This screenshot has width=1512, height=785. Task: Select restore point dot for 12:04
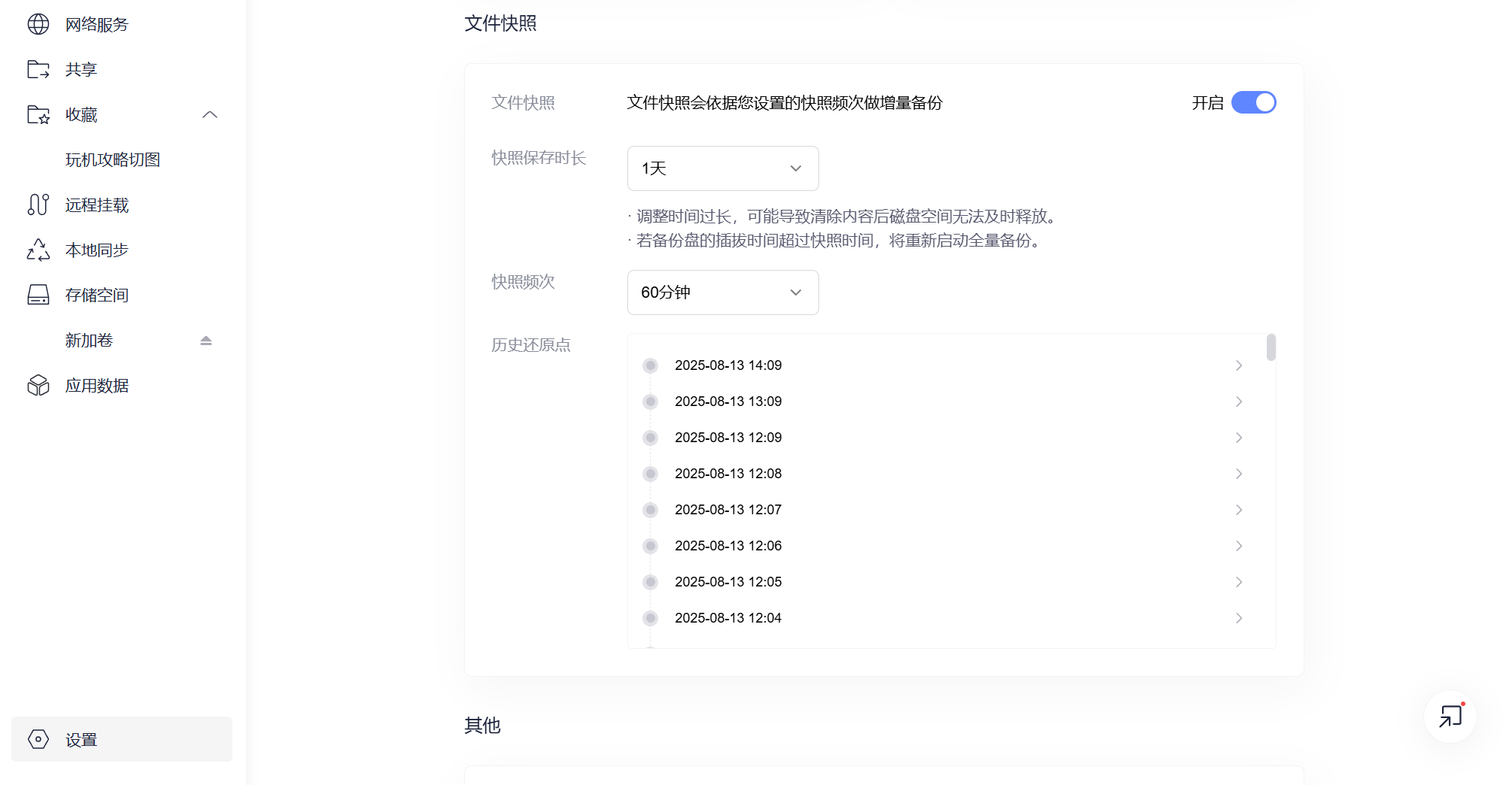[x=651, y=618]
